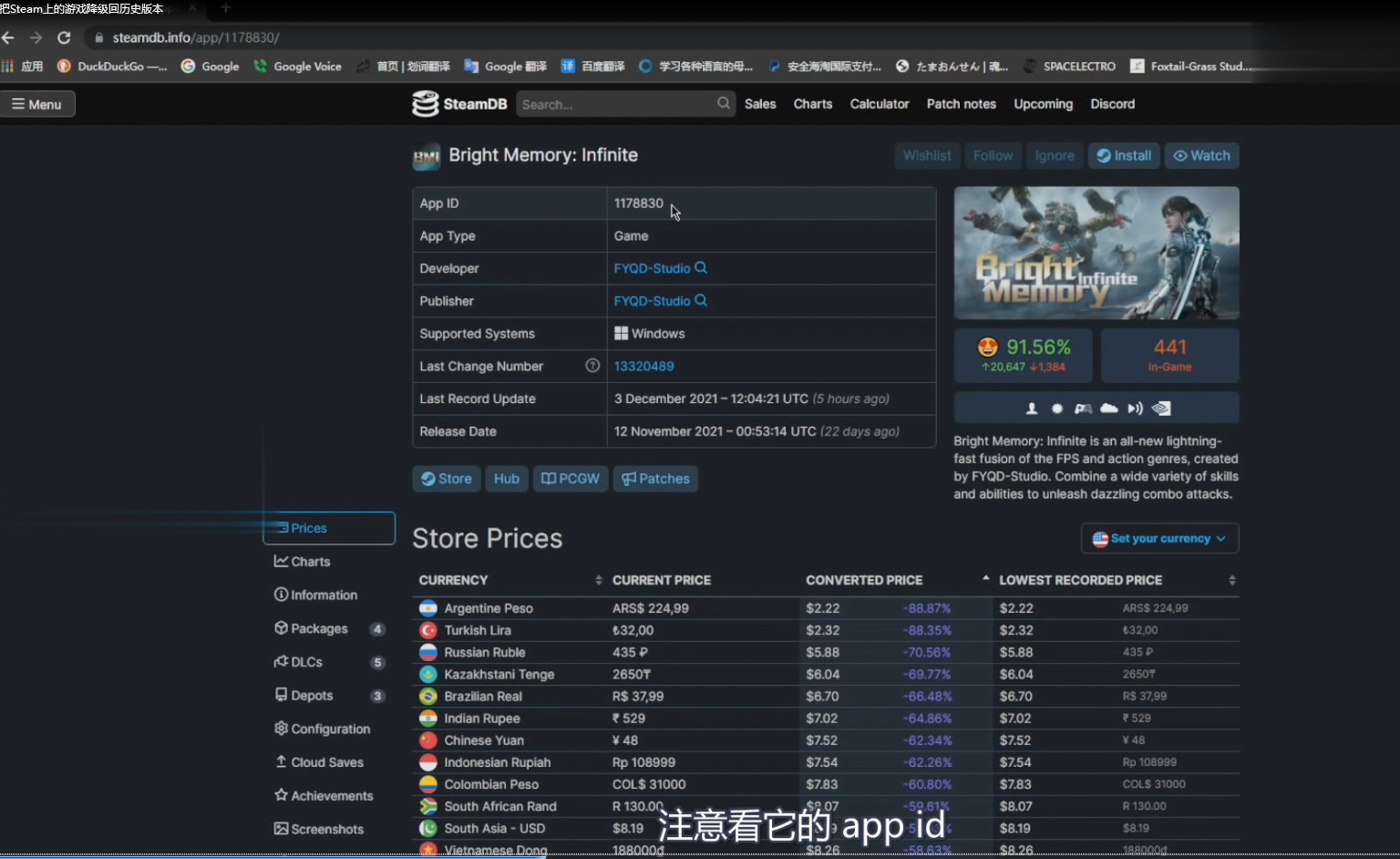1400x859 pixels.
Task: Click the Argentine Peso row
Action: click(825, 608)
